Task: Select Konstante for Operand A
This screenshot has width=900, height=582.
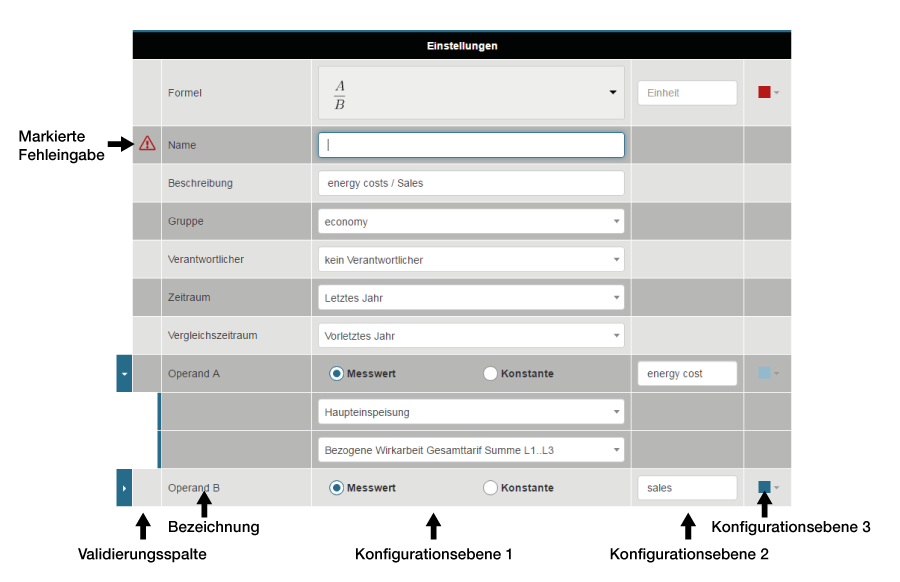Action: click(x=490, y=374)
